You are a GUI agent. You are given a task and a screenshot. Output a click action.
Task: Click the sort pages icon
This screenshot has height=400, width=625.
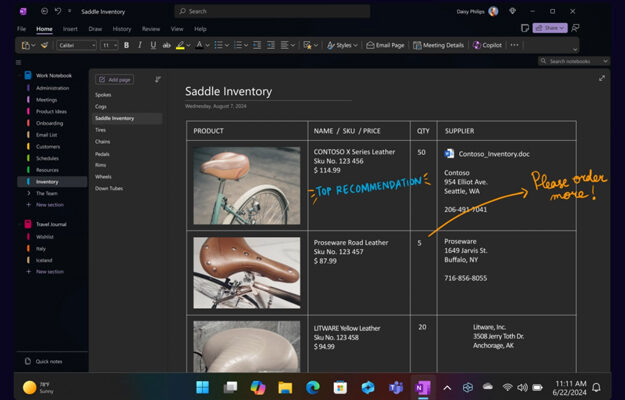click(x=158, y=80)
